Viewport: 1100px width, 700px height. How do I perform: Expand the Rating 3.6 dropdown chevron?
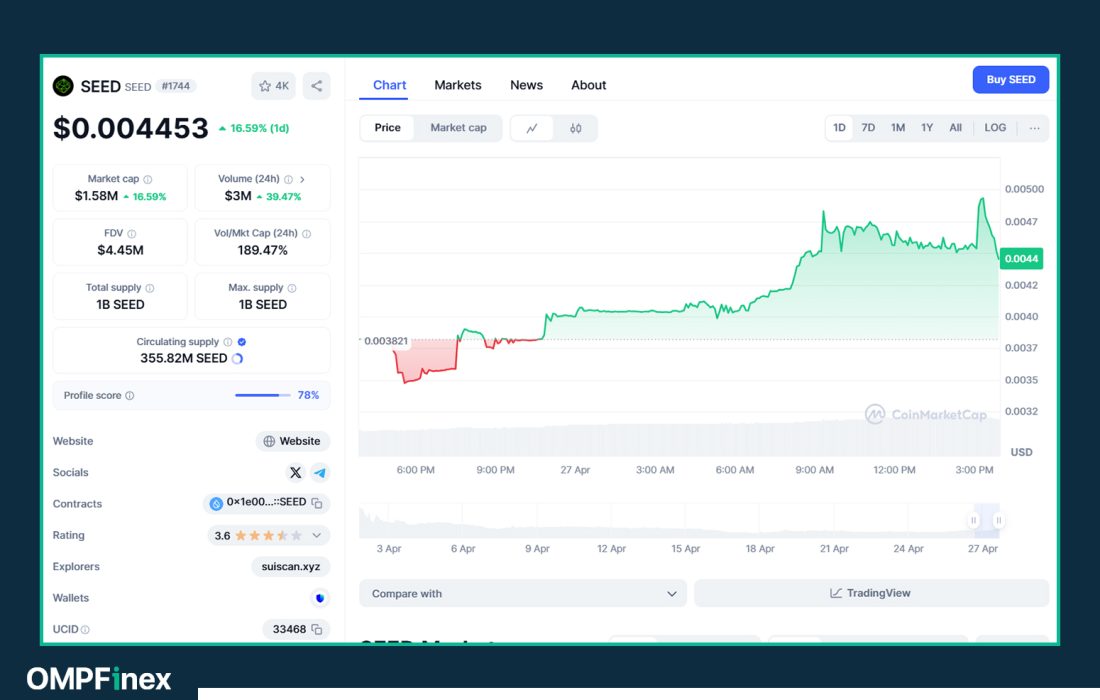(316, 535)
